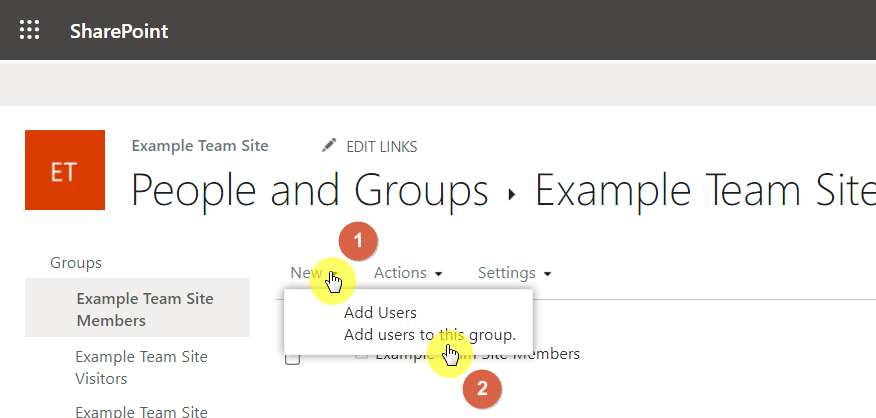This screenshot has width=876, height=418.
Task: Click the Groups heading in sidebar
Action: [x=76, y=263]
